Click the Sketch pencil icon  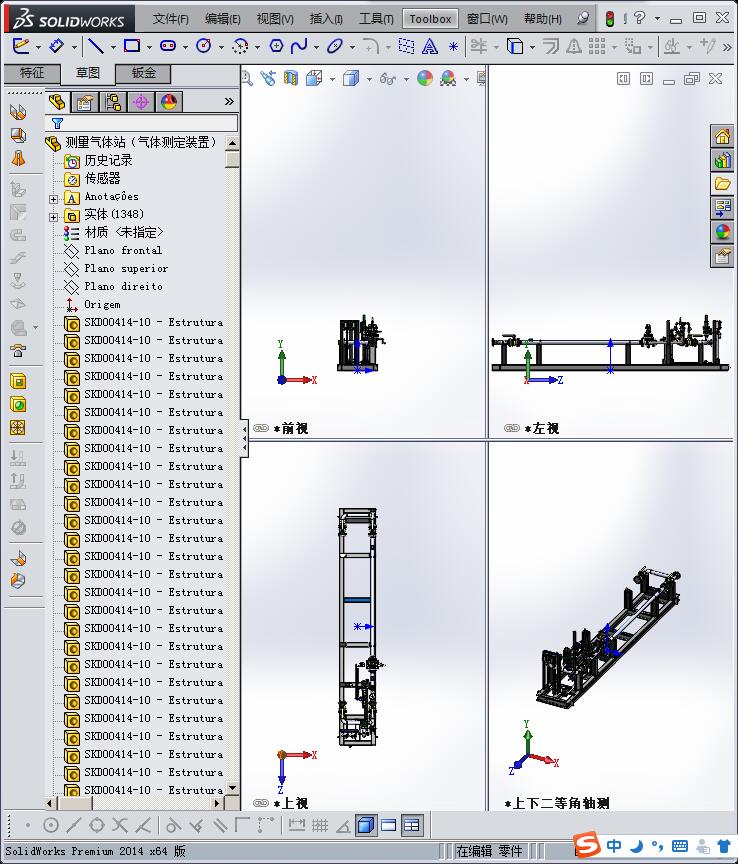click(x=21, y=46)
